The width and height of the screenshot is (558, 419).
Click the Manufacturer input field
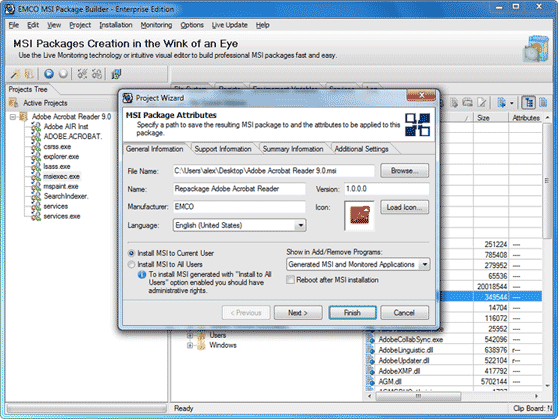(x=239, y=207)
